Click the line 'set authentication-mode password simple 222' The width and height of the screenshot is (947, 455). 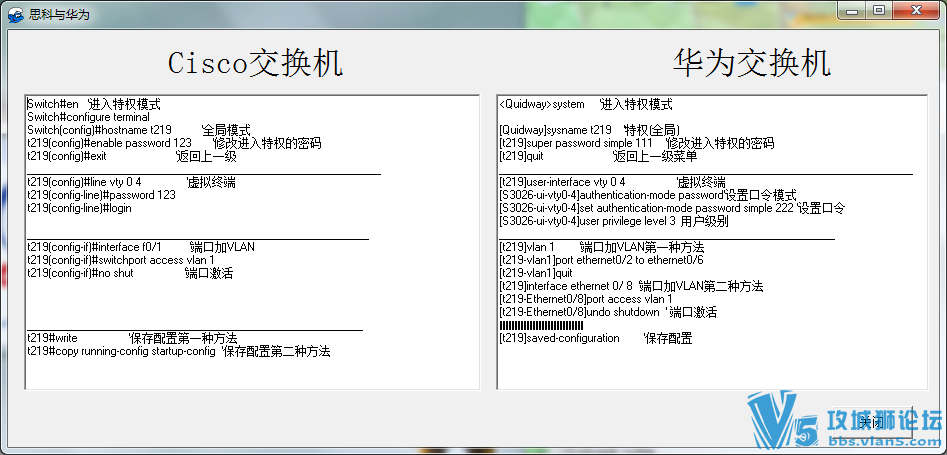coord(686,208)
